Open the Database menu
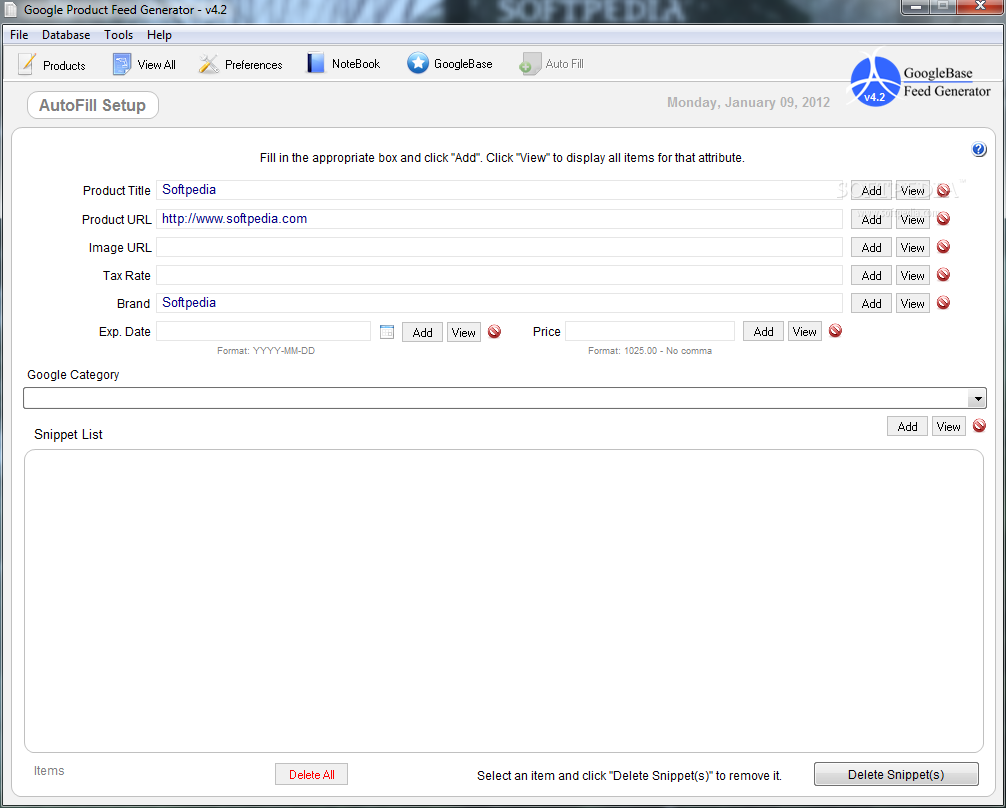1006x808 pixels. point(66,35)
